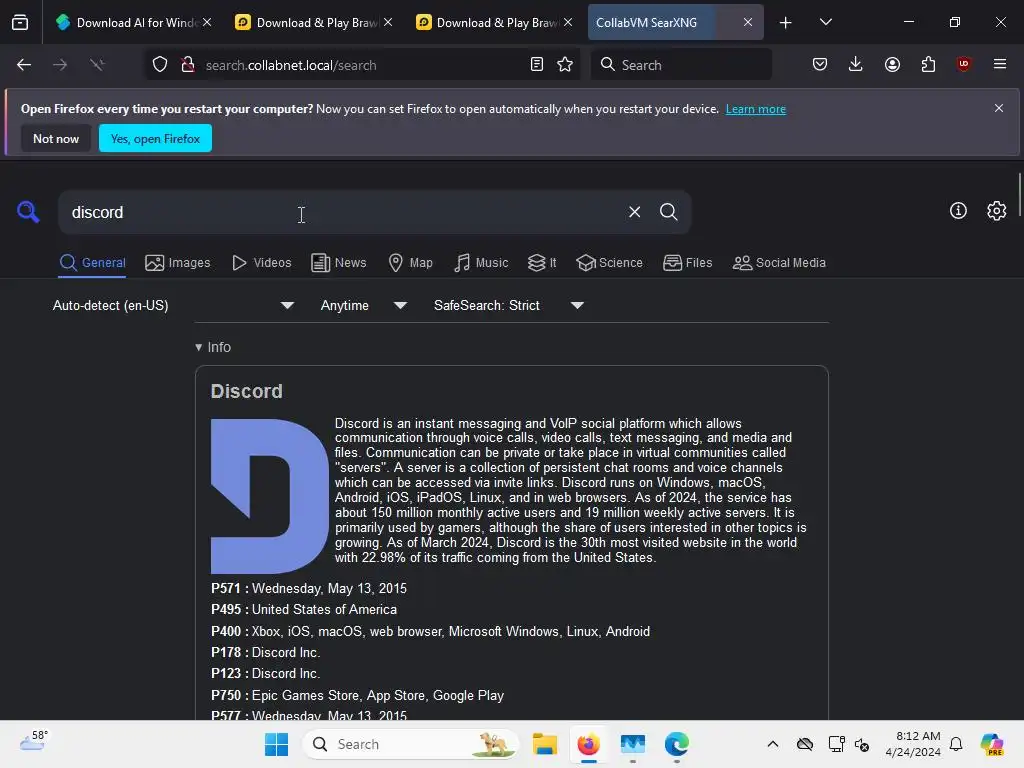Switch to Music category
Viewport: 1024px width, 768px height.
click(x=481, y=263)
